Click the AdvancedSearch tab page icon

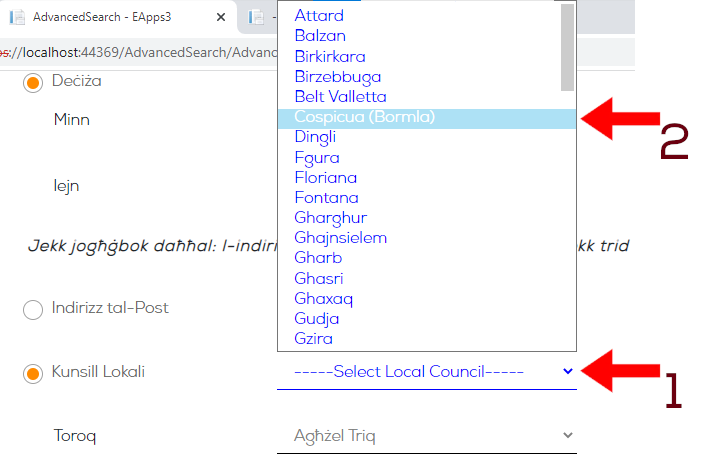(17, 17)
